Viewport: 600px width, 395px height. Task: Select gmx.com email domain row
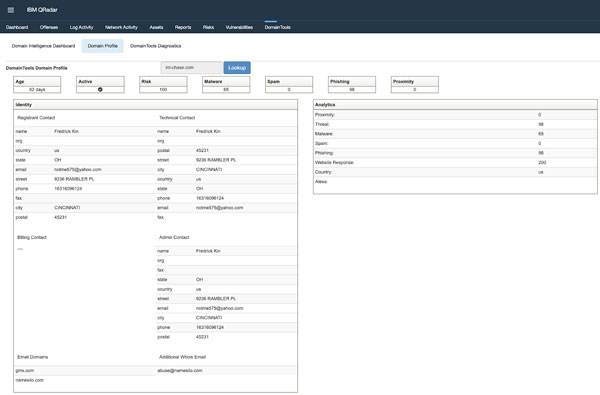coord(84,371)
